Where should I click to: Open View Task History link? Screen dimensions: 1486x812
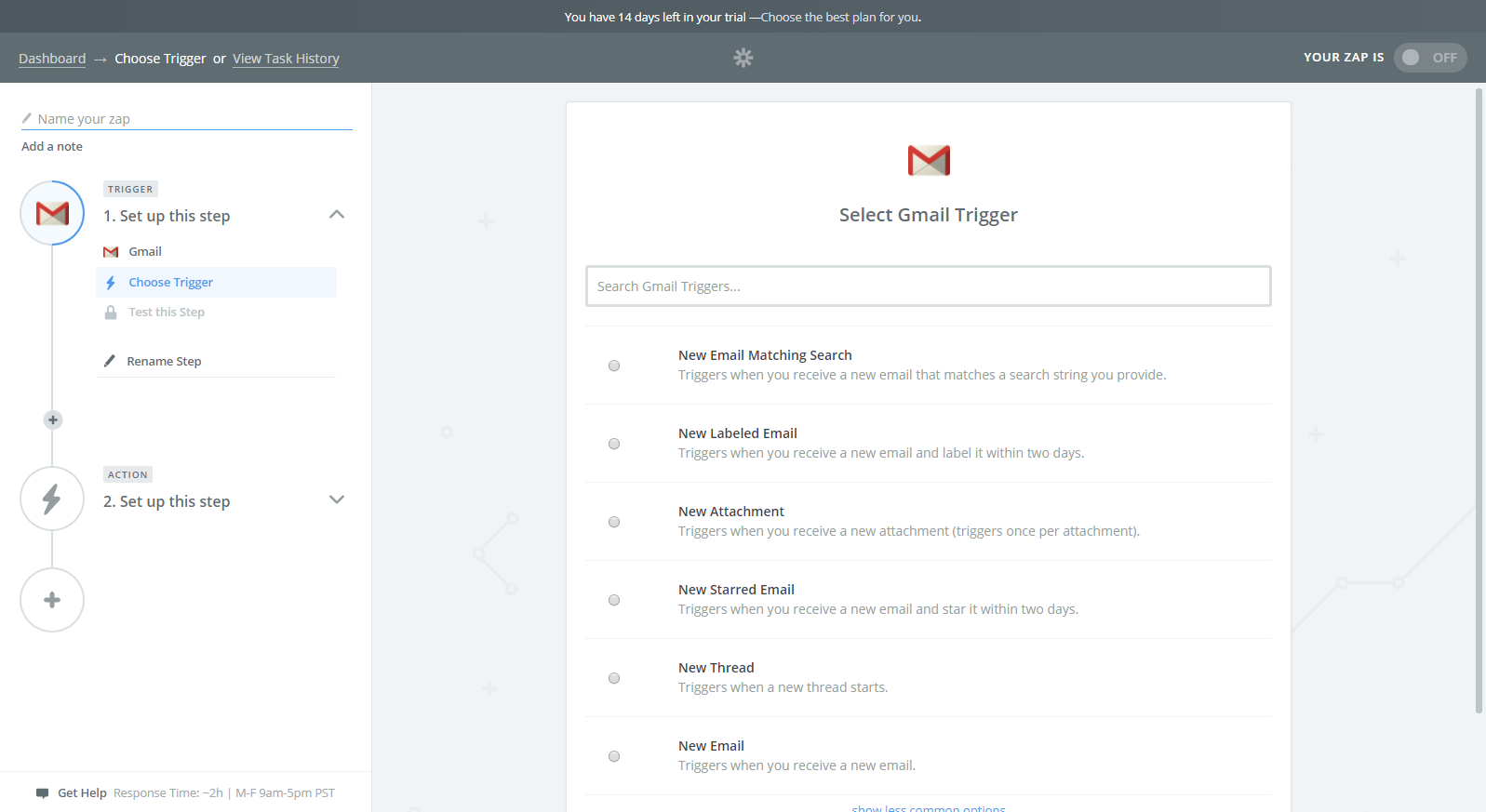tap(286, 59)
